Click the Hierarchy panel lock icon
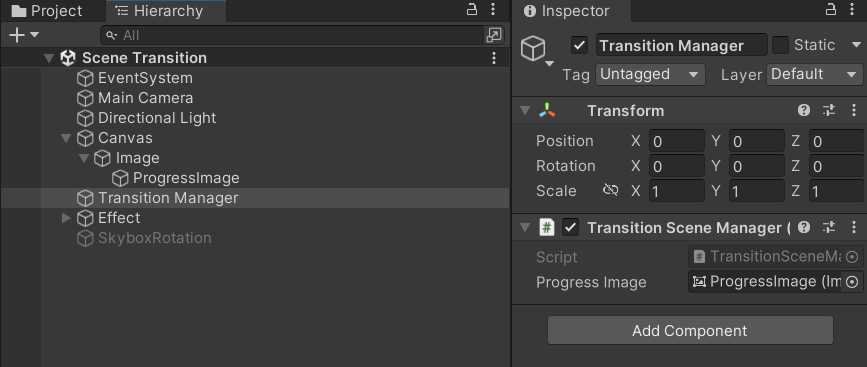The image size is (867, 367). coord(472,10)
